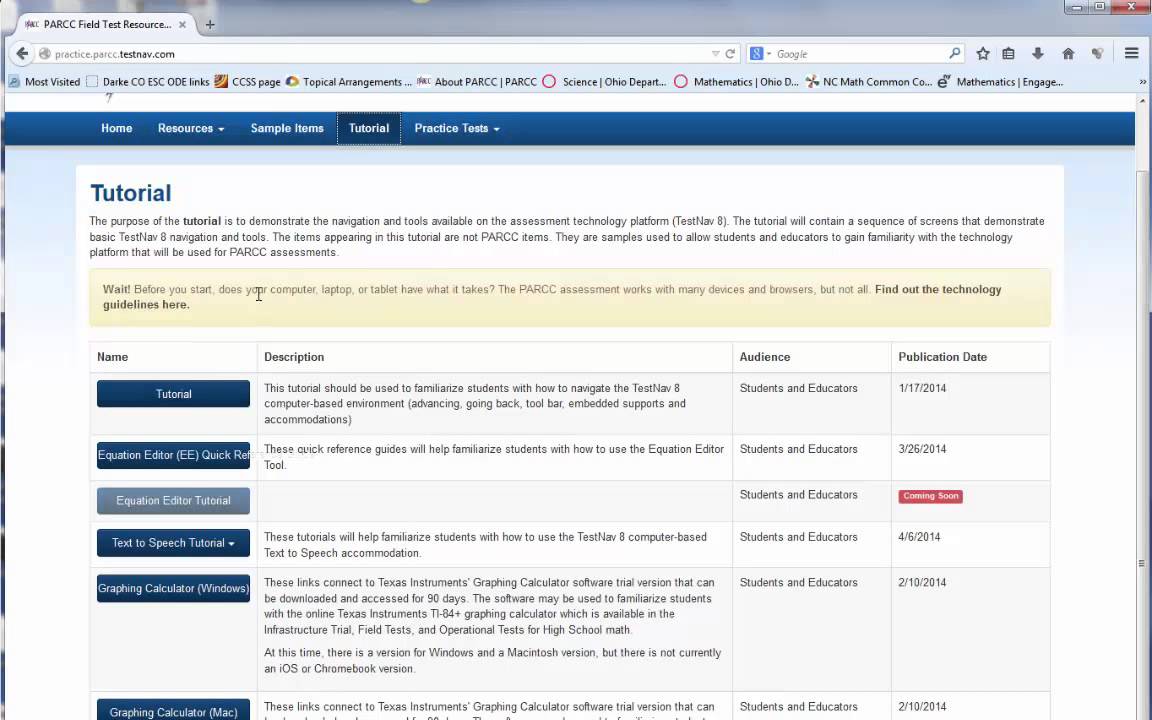This screenshot has width=1152, height=720.
Task: Open the CCSS page bookmark
Action: [248, 82]
